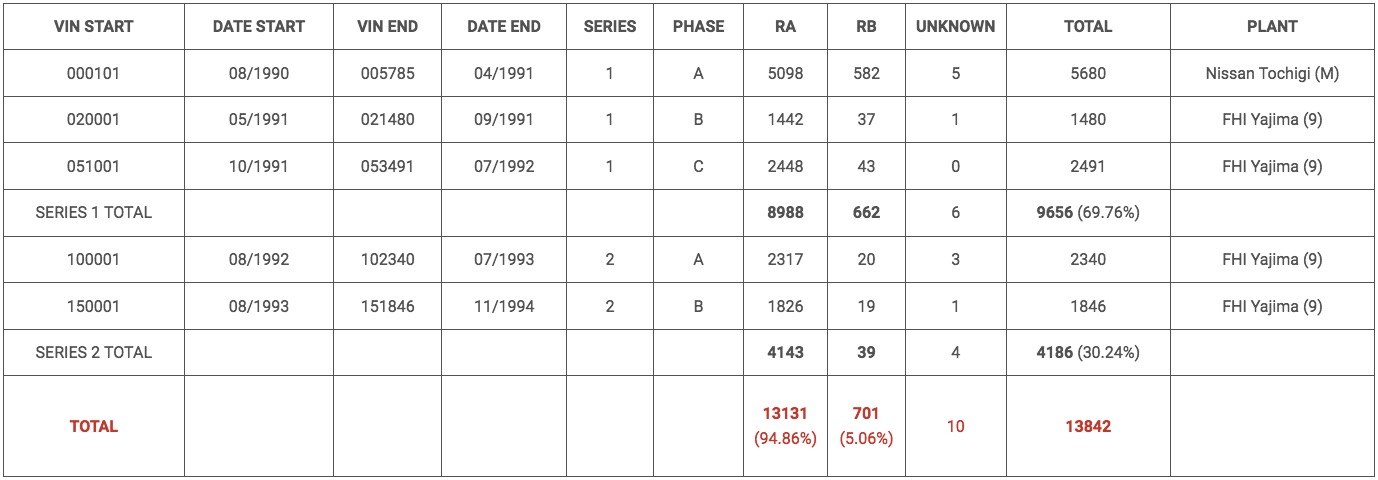Select the 9656 (69.76%) total cell
The height and width of the screenshot is (480, 1378).
coord(1087,213)
